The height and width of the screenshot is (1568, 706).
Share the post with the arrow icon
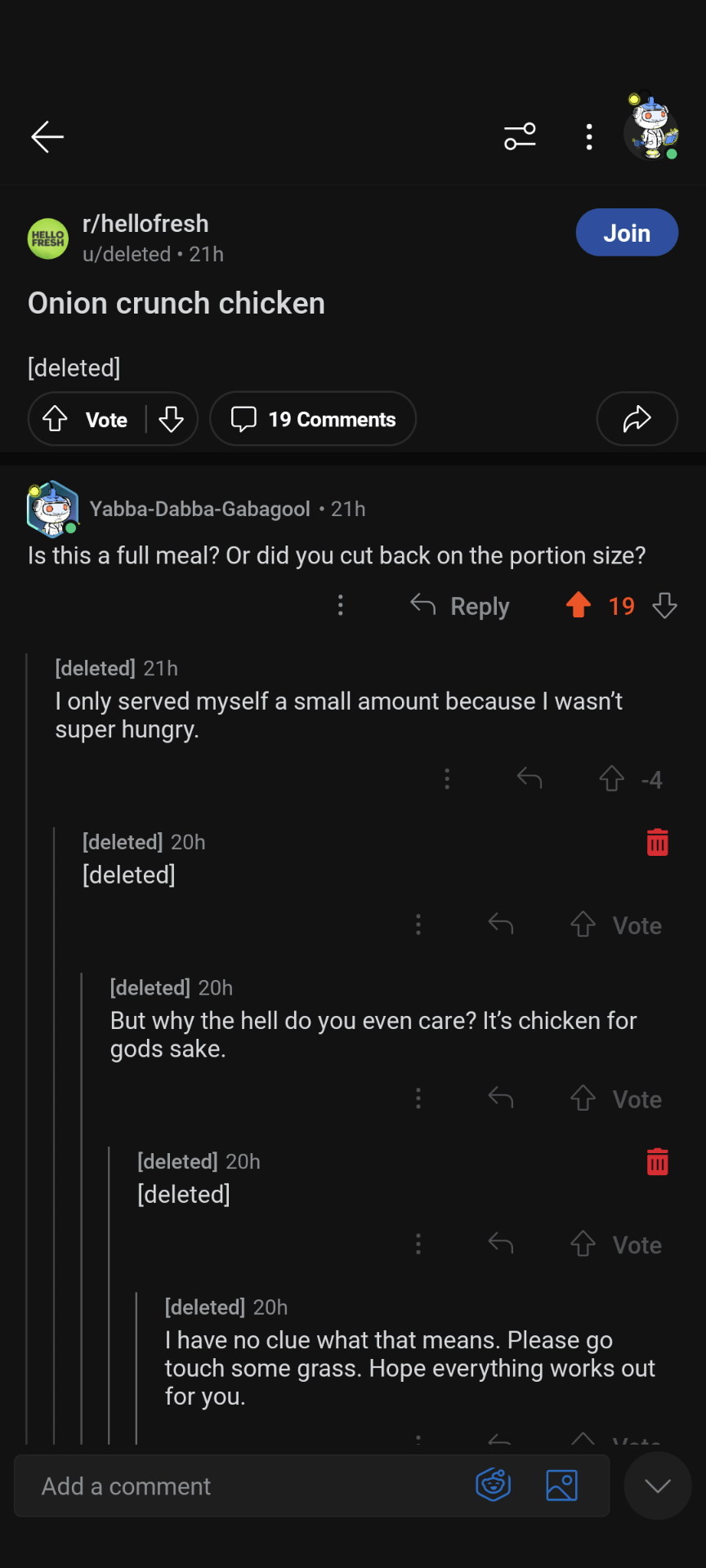[x=637, y=419]
